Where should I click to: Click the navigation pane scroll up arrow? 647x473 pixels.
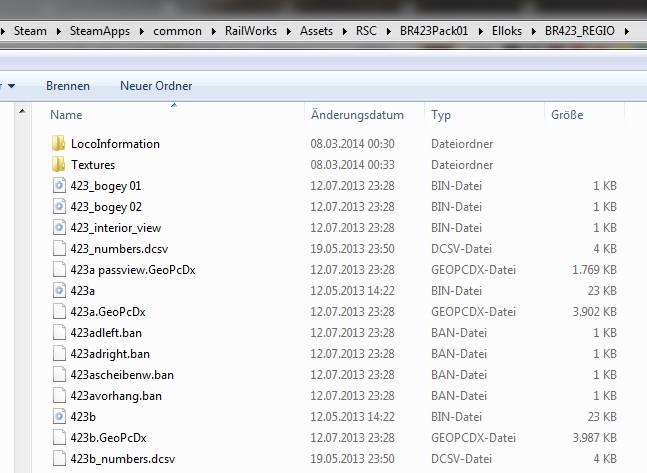[x=22, y=111]
